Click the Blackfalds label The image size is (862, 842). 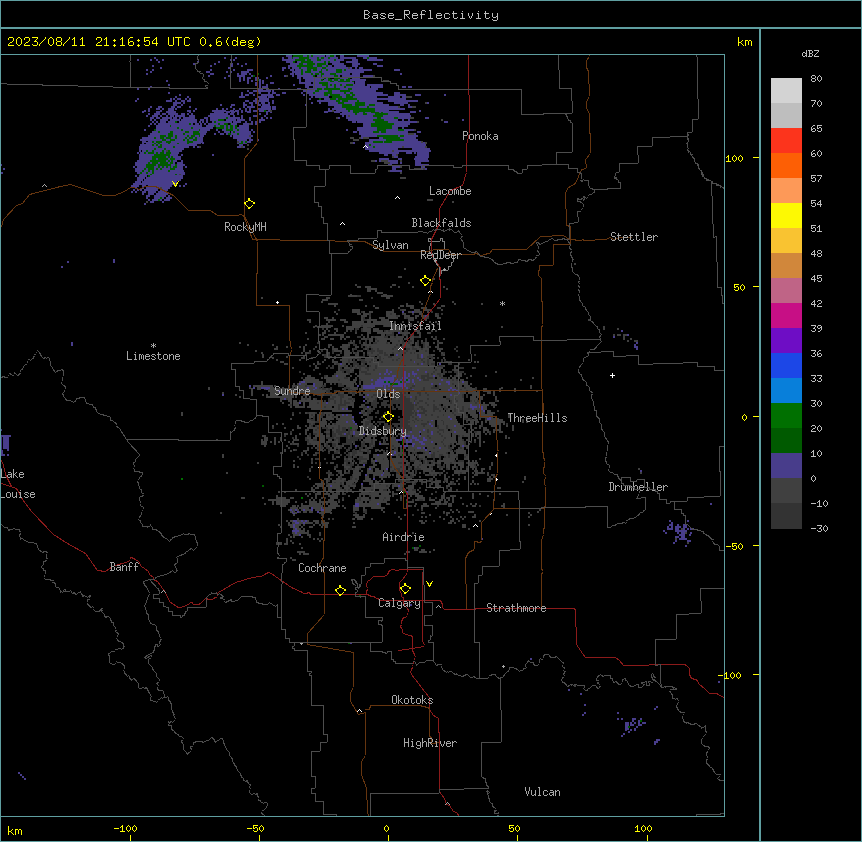[x=441, y=223]
